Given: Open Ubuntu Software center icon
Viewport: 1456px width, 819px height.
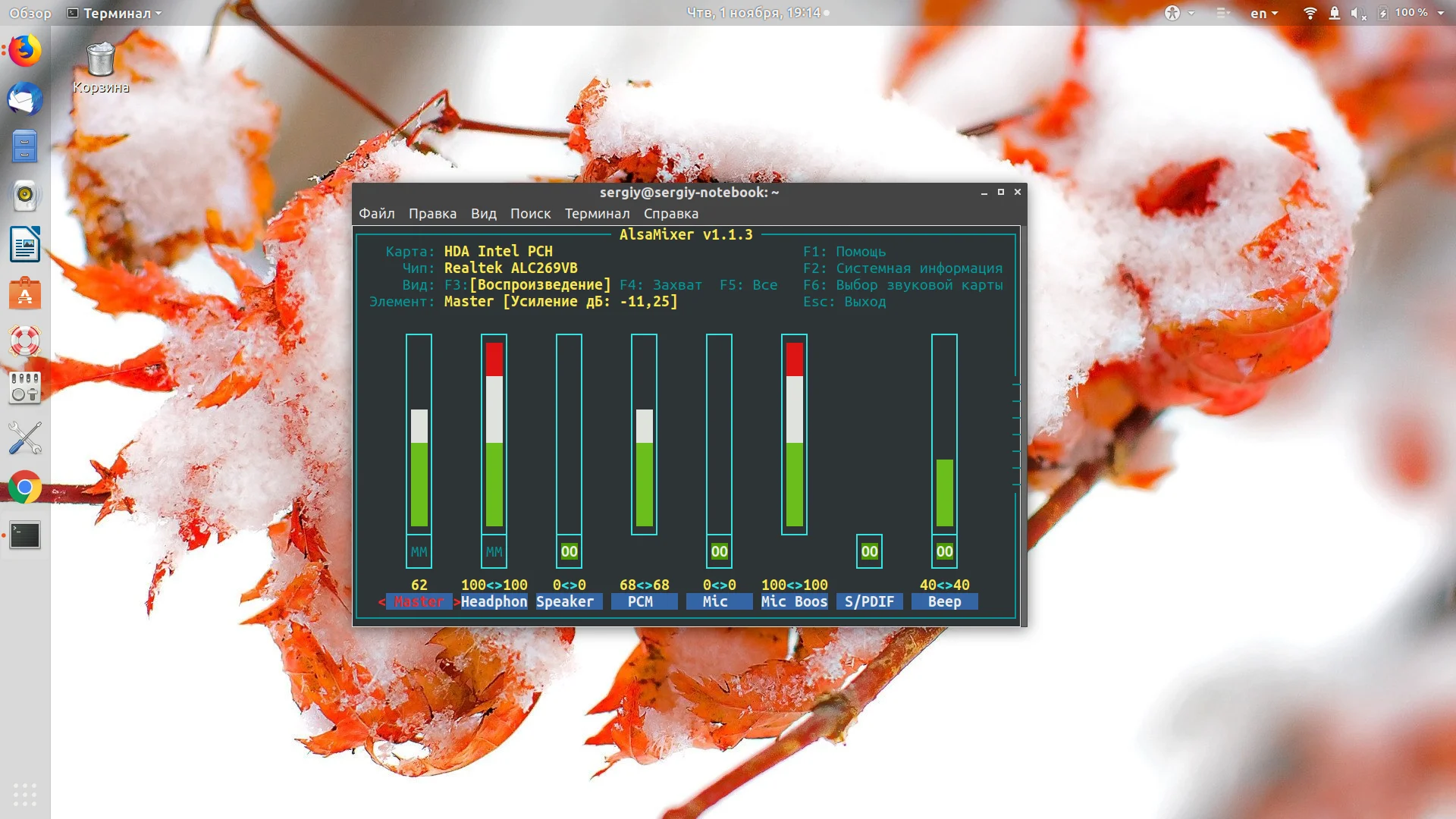Looking at the screenshot, I should (25, 293).
